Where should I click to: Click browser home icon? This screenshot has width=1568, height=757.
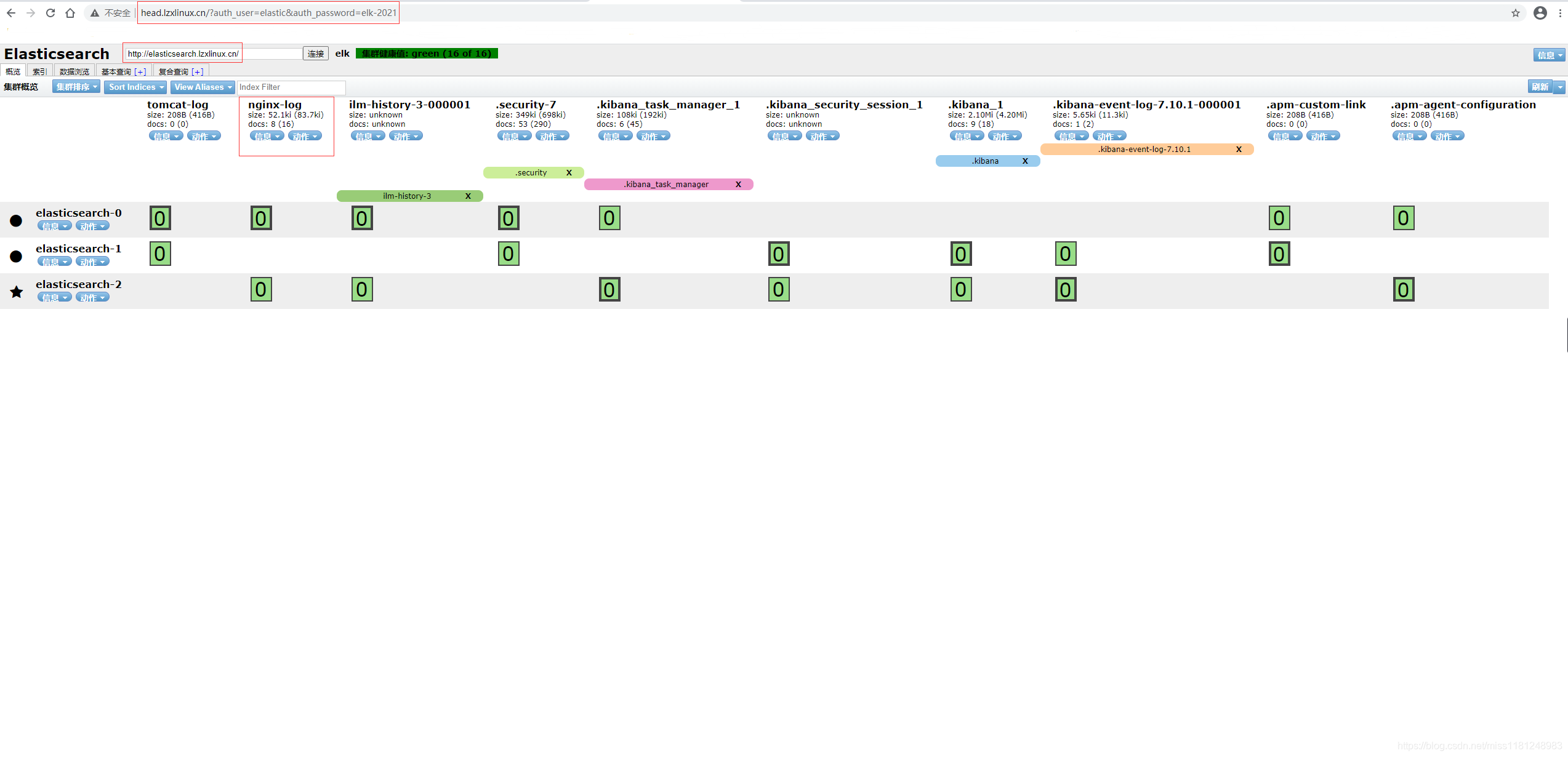(x=70, y=13)
